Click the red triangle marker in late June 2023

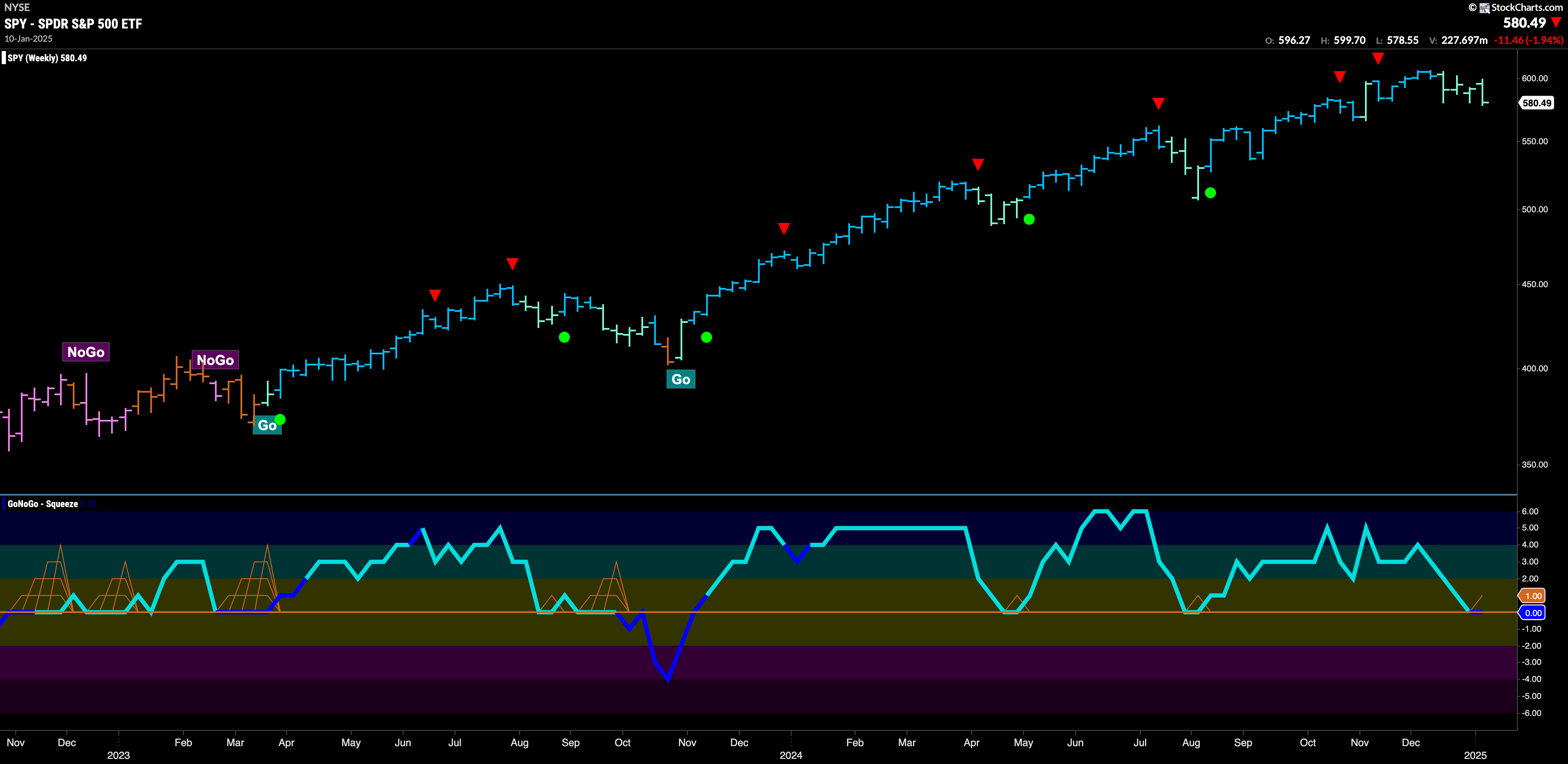point(435,295)
